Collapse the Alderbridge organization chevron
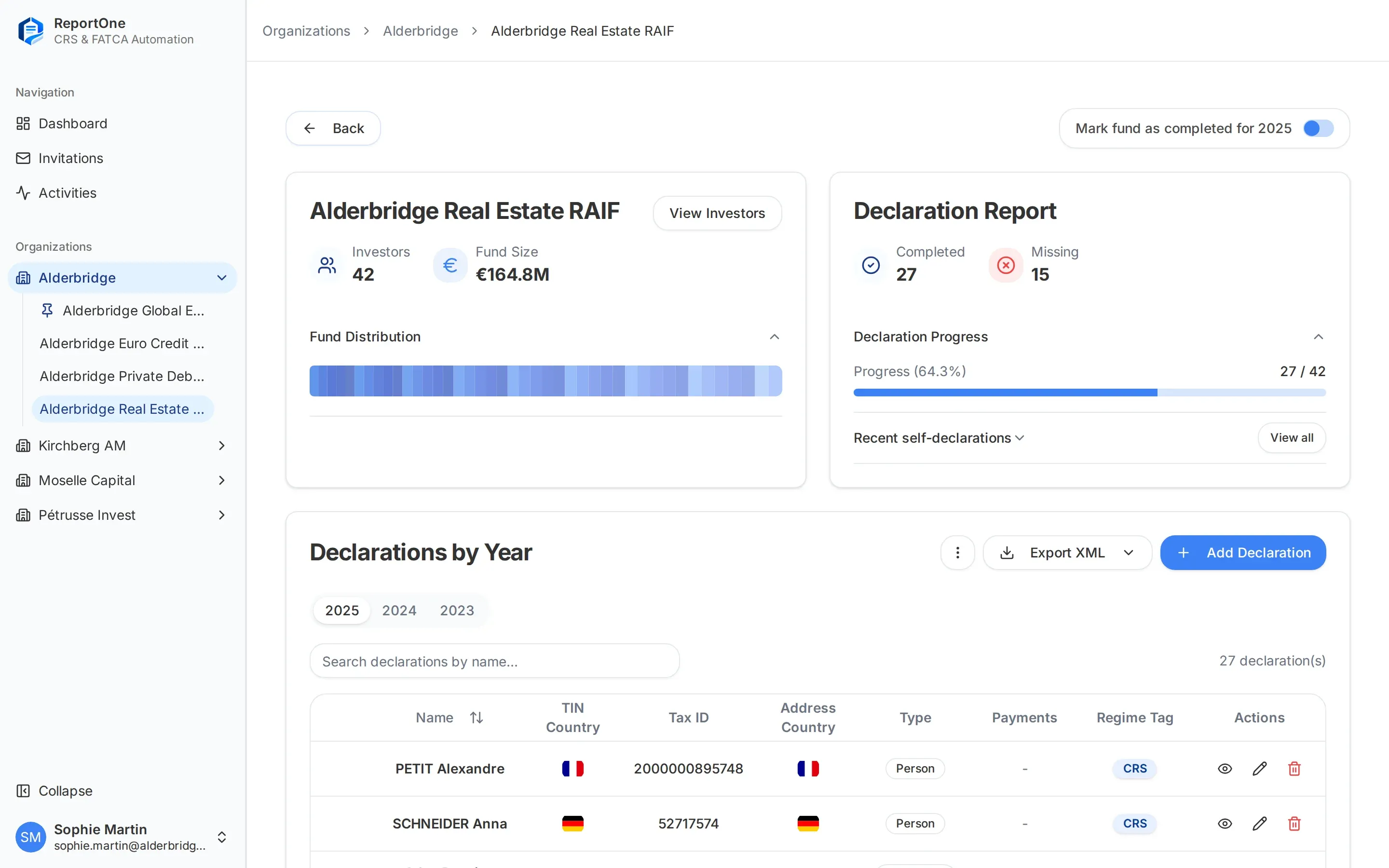Screen dimensions: 1389x868 (221, 278)
